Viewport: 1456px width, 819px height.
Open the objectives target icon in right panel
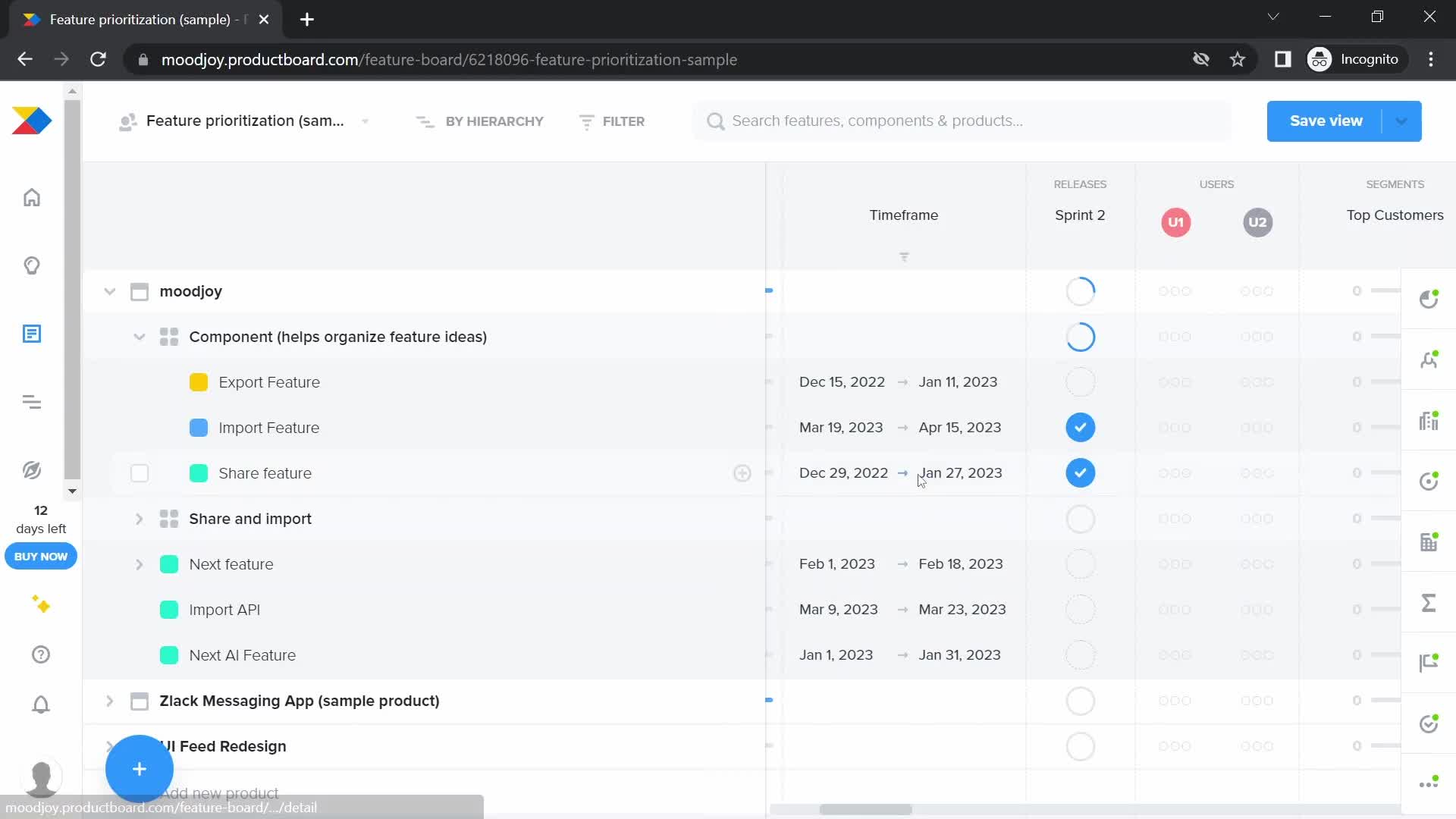[x=1429, y=481]
